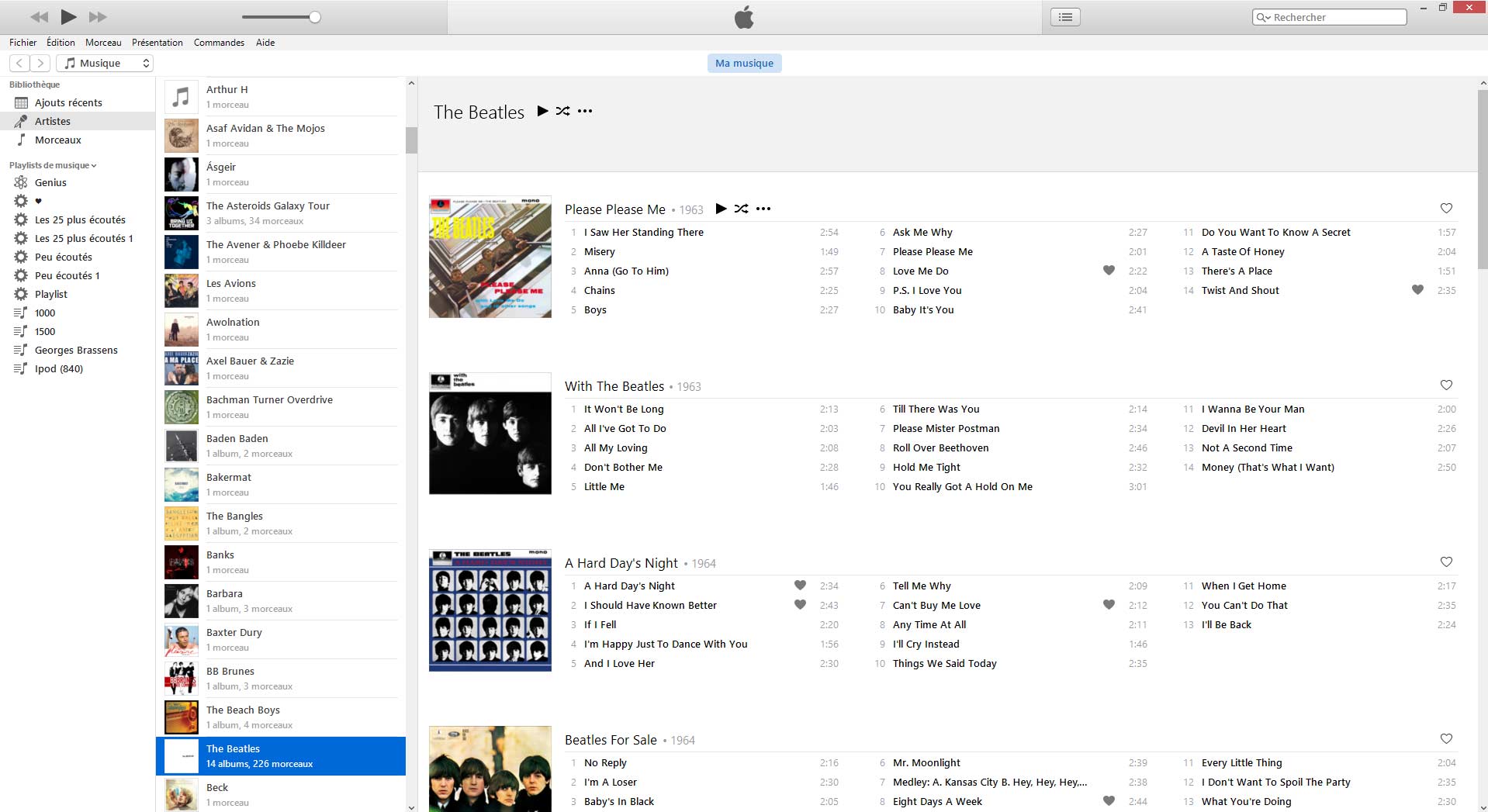Unlove the song Love Me Do
This screenshot has height=812, width=1488.
[x=1109, y=271]
